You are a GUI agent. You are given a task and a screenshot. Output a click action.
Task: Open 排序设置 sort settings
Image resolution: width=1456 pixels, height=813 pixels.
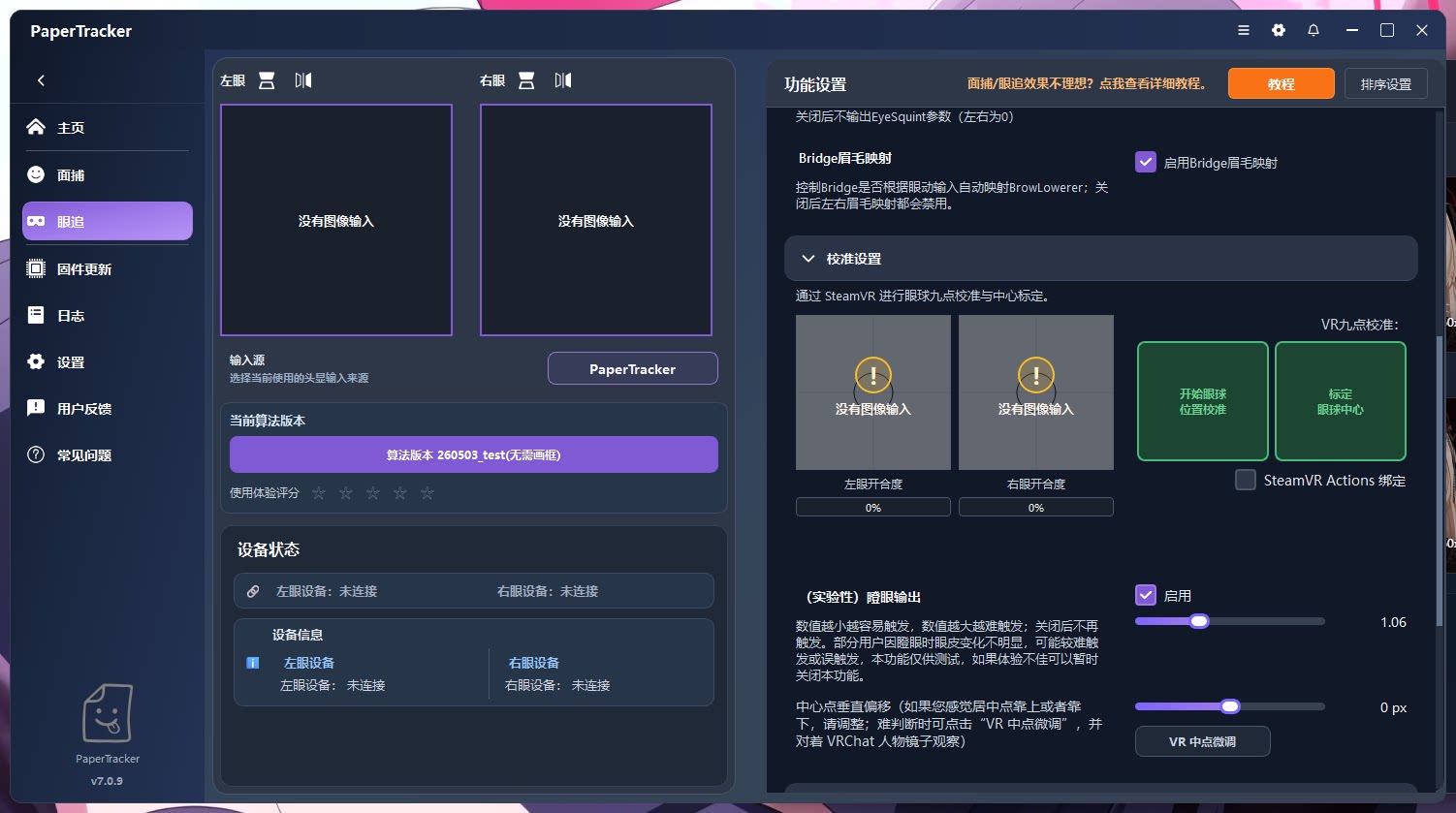[1386, 83]
